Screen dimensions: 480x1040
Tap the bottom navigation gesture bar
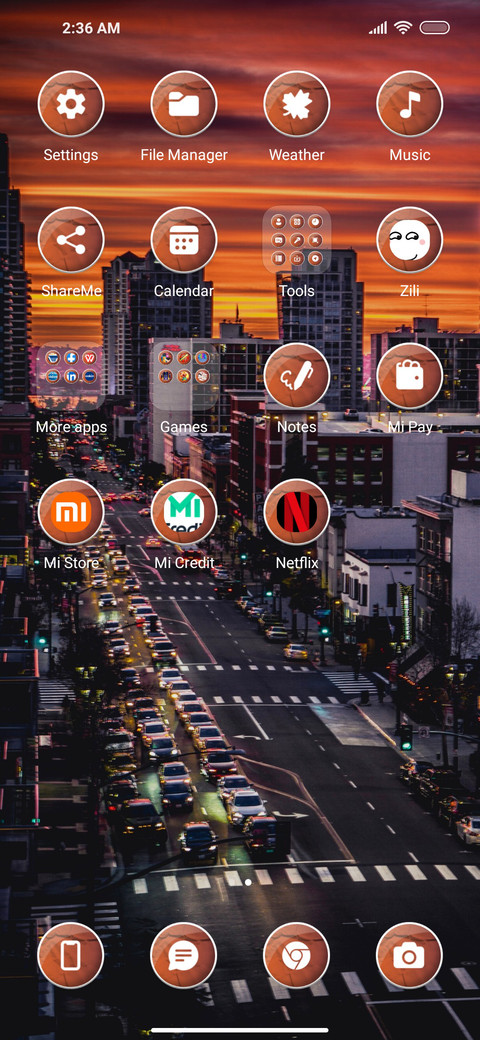[x=240, y=1030]
